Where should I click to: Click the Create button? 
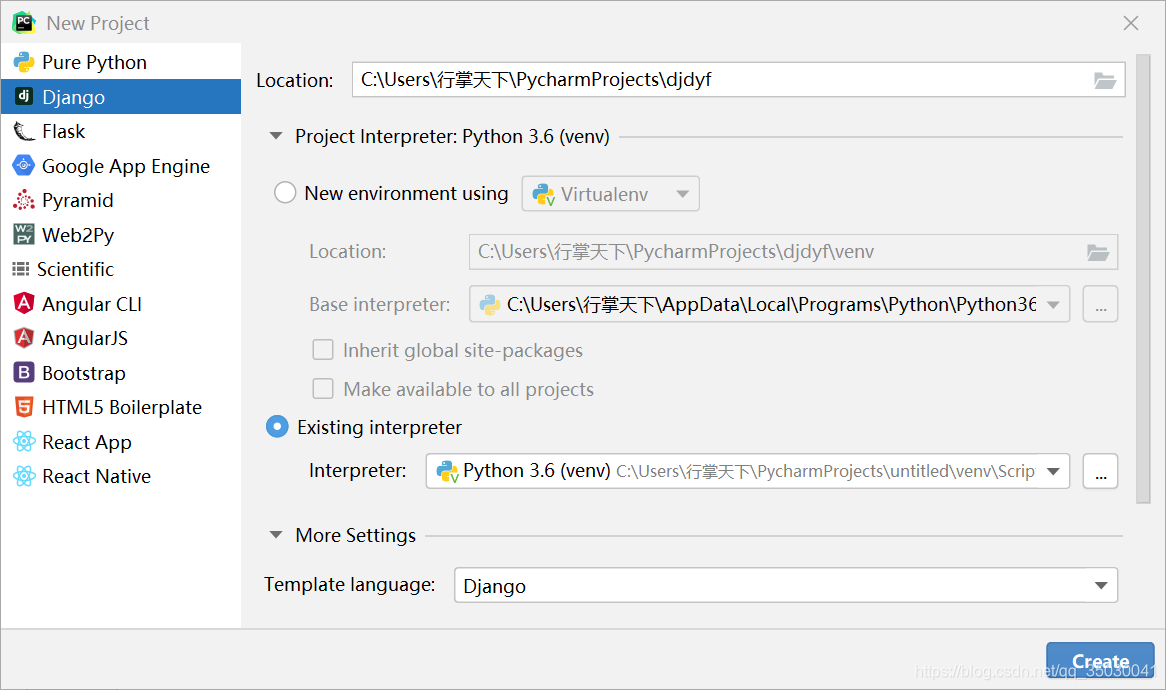coord(1100,661)
